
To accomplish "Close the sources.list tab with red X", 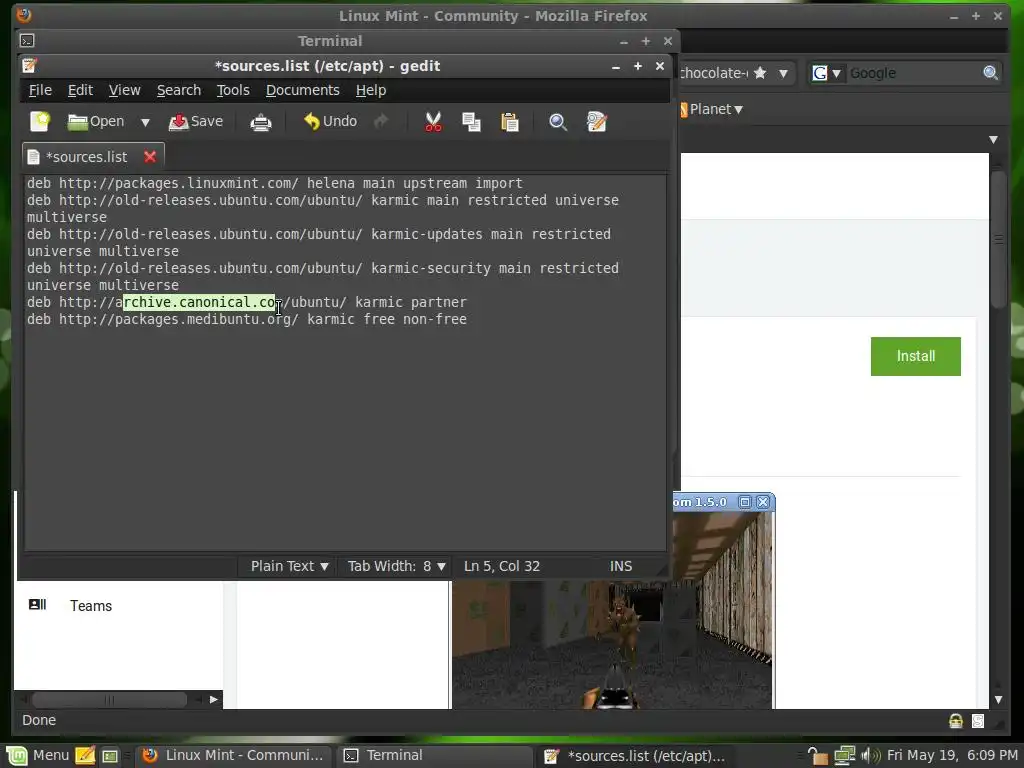I will click(150, 157).
